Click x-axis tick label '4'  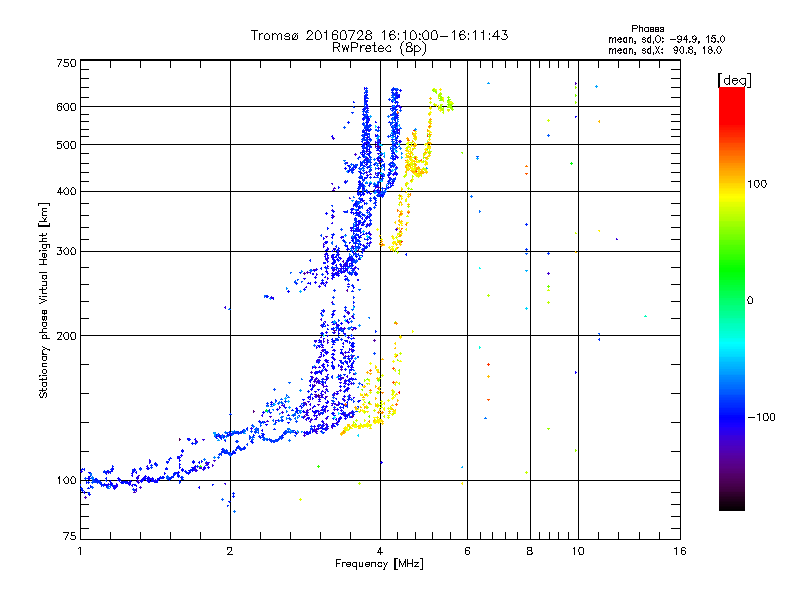pos(380,551)
